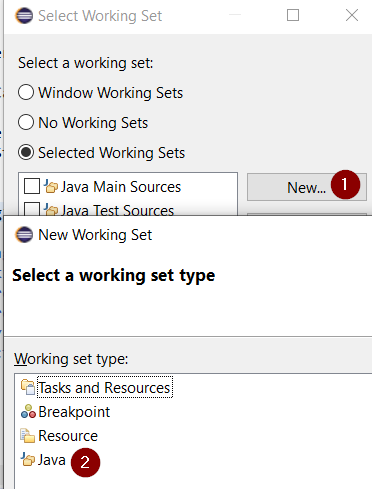372x489 pixels.
Task: Tick the Java Test Sources checkbox
Action: point(32,209)
